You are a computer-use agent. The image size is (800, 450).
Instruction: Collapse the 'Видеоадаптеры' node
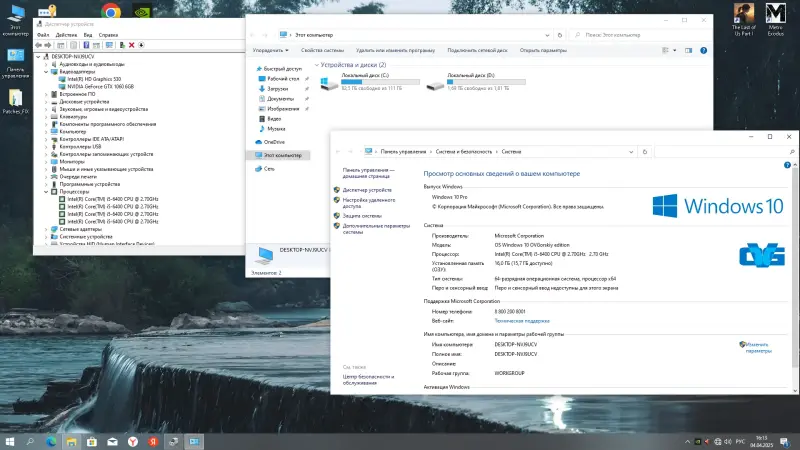pyautogui.click(x=46, y=72)
